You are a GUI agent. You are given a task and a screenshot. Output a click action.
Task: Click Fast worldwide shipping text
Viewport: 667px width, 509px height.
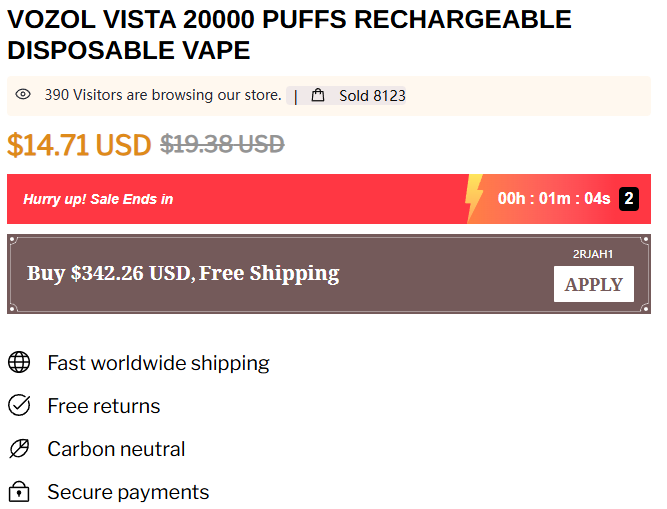coord(158,362)
